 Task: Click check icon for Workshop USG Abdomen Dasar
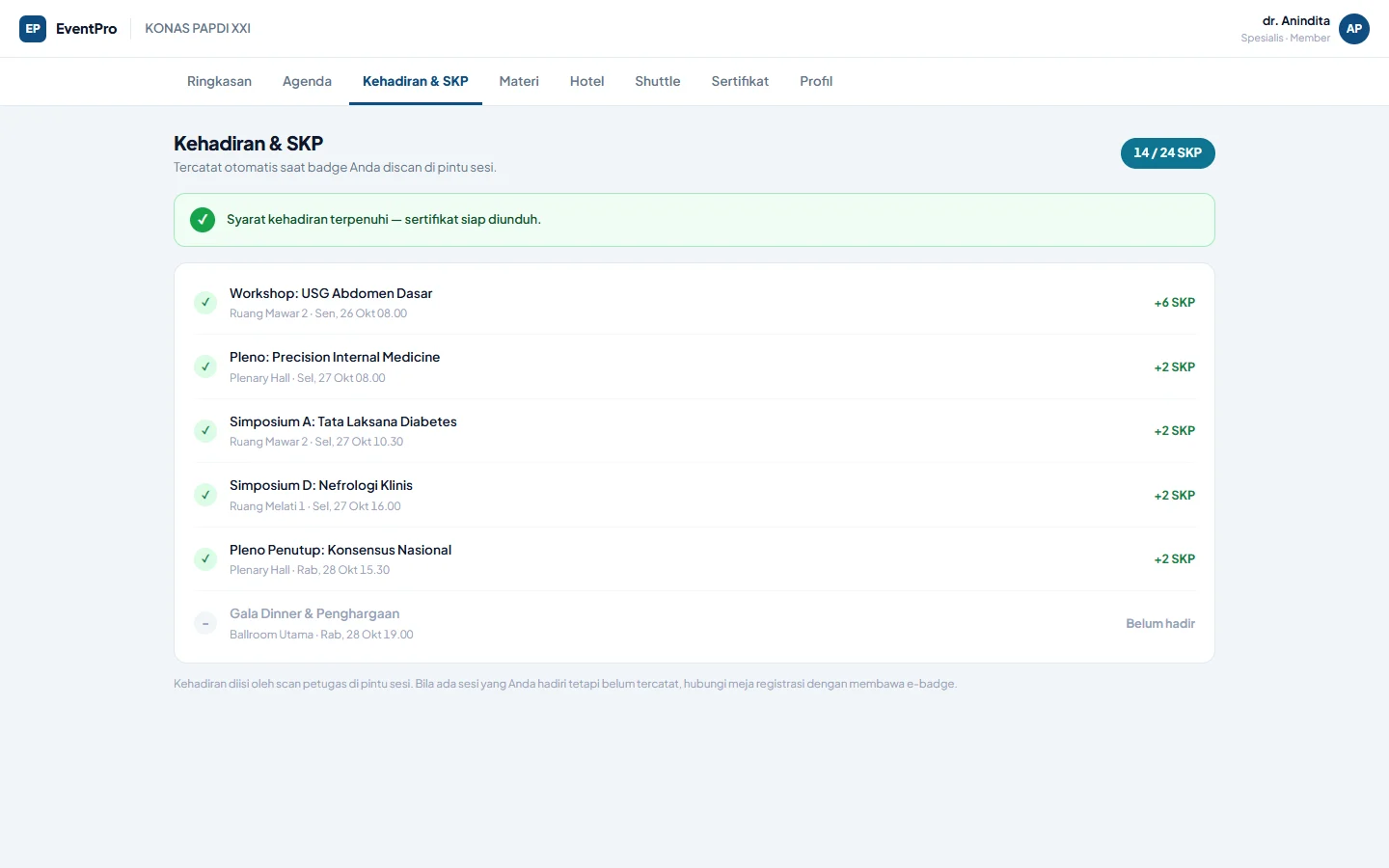(x=205, y=303)
